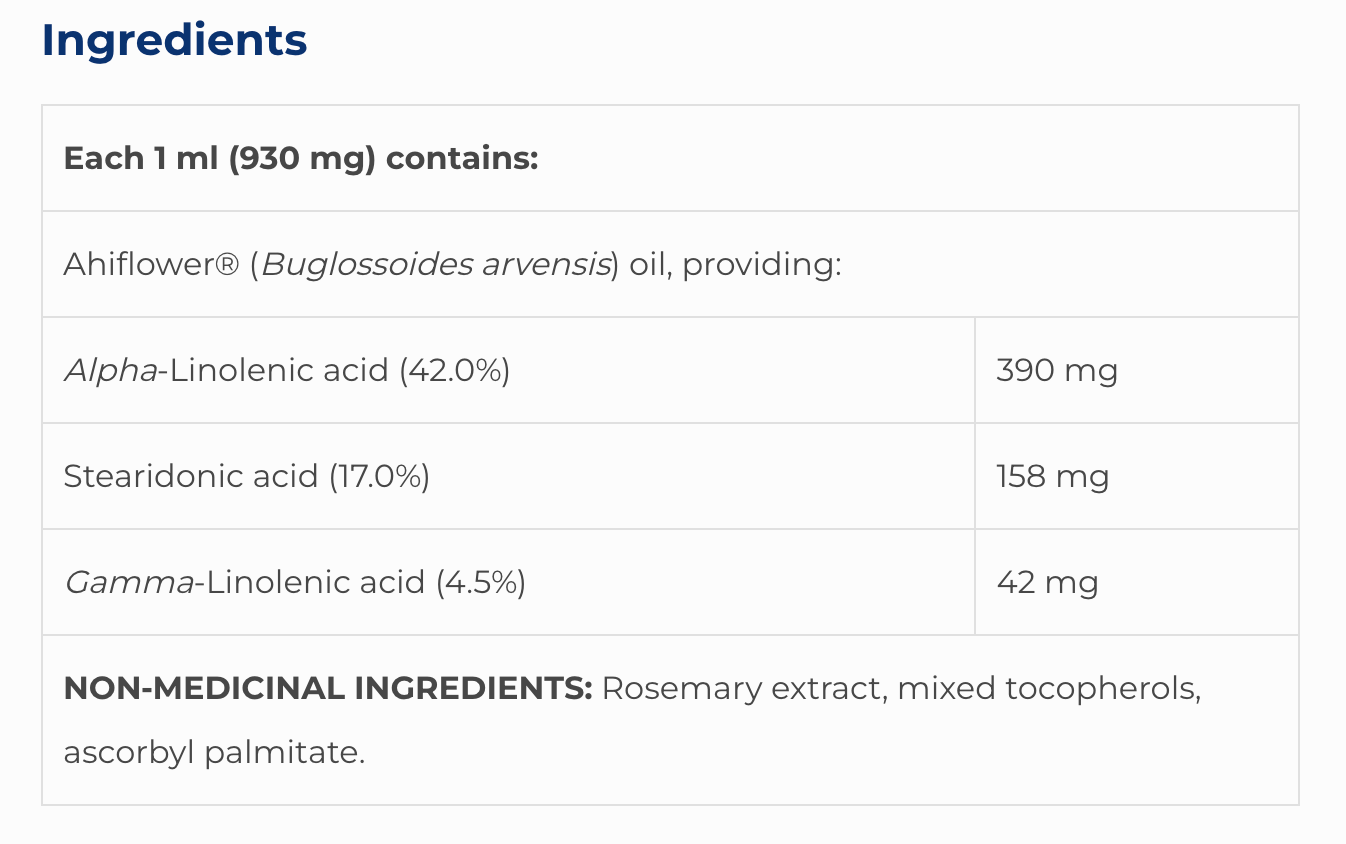
Task: Select the Alpha-Linolenic "(42.0%)" percentage
Action: point(454,371)
